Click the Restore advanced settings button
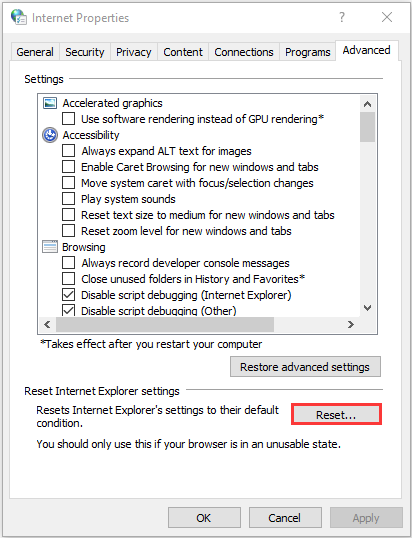Image resolution: width=412 pixels, height=538 pixels. coord(305,367)
